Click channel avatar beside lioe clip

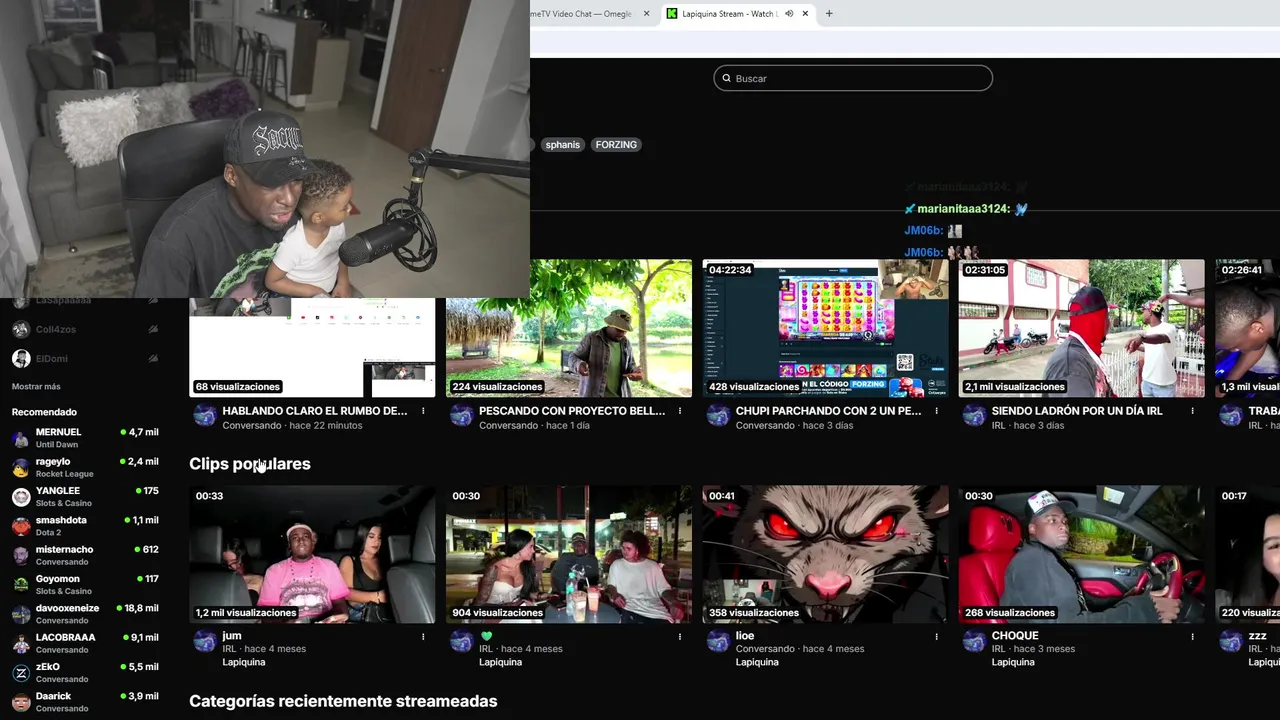click(x=718, y=641)
